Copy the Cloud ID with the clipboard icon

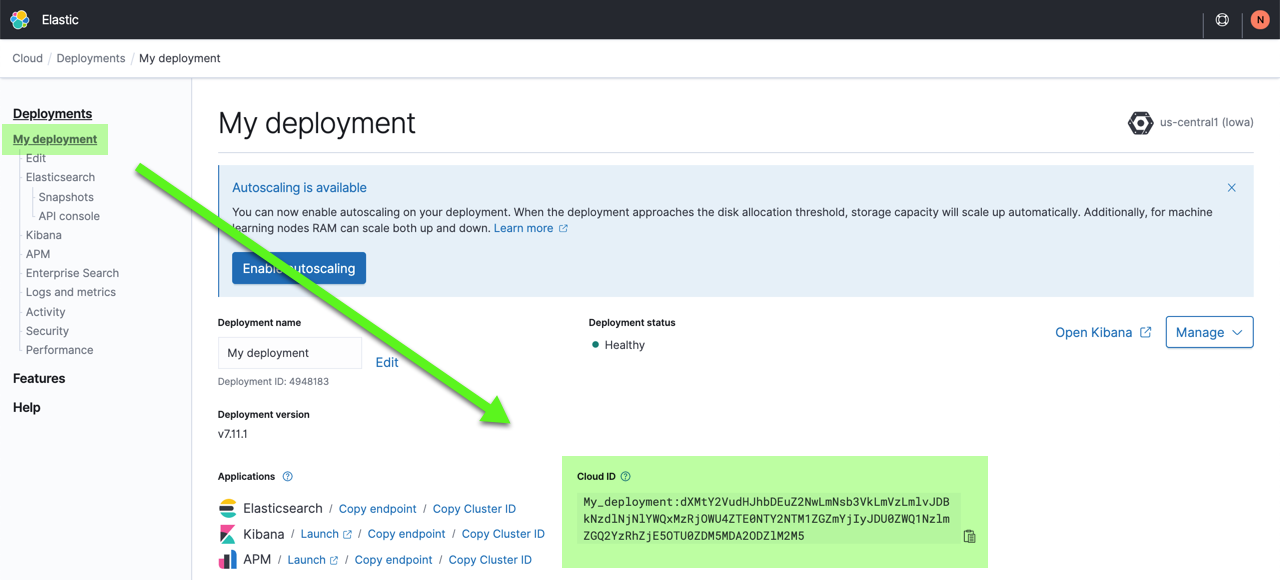click(968, 536)
